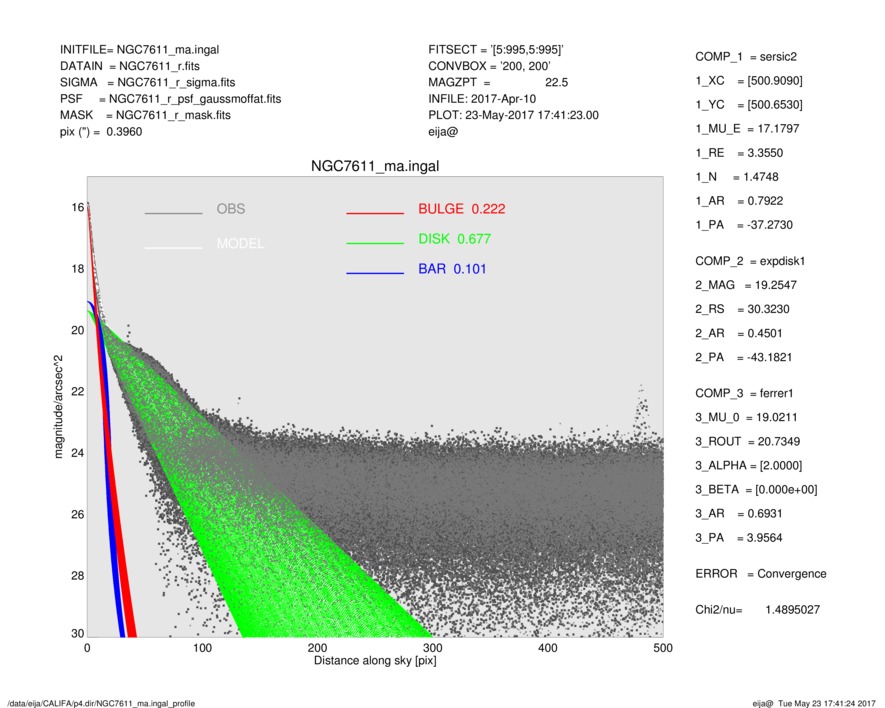885x708 pixels.
Task: Click the MASK = NGC7611_r_mask.fits line
Action: point(145,115)
